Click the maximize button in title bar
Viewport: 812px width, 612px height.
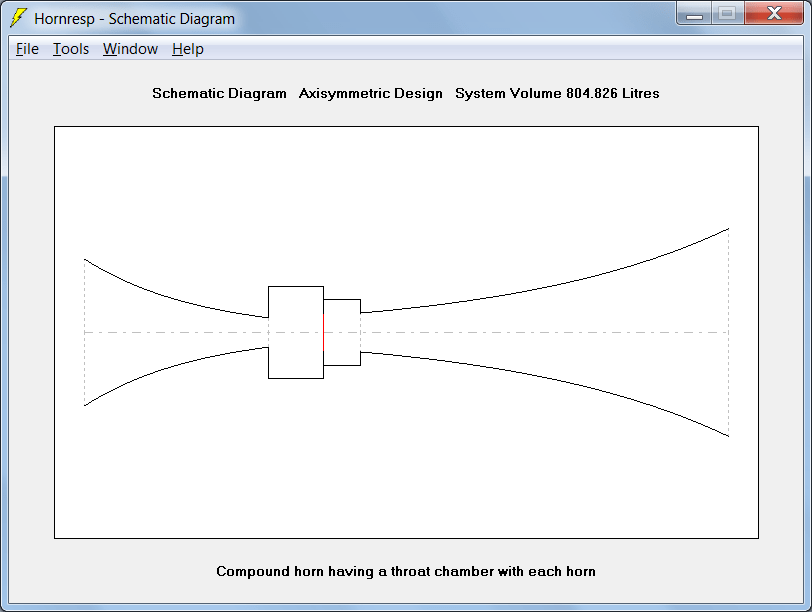(728, 14)
